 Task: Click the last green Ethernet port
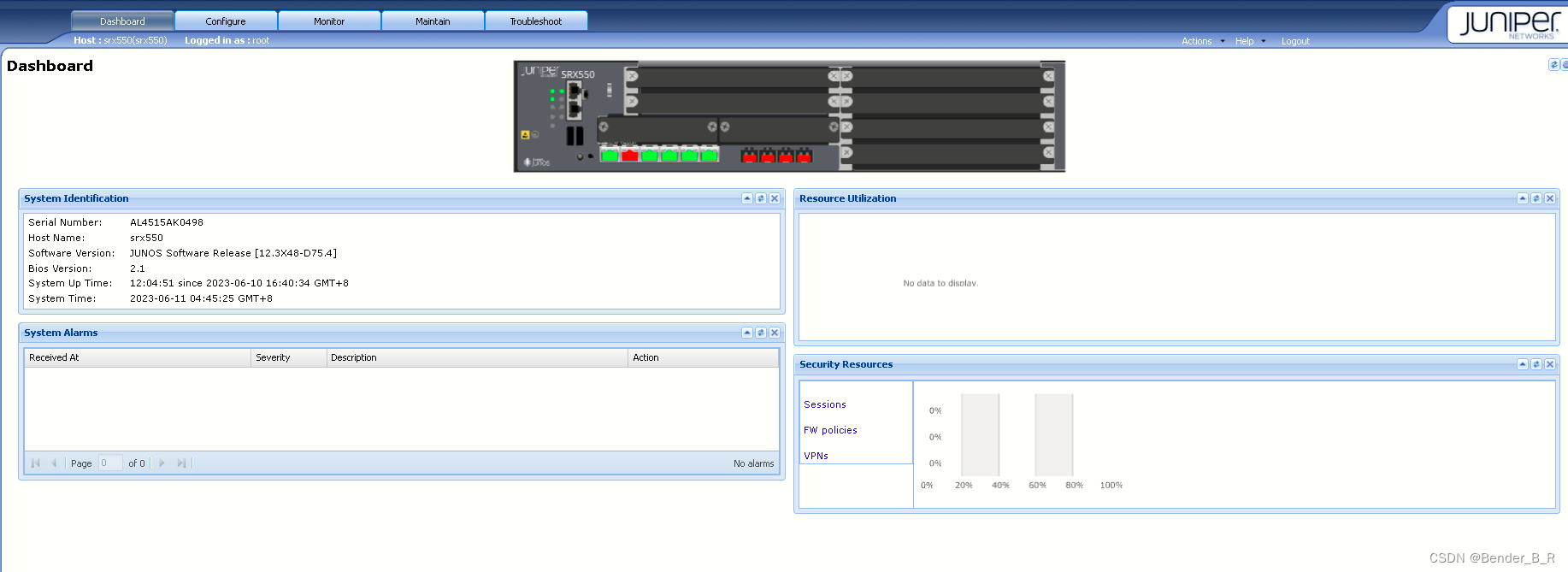(x=709, y=154)
